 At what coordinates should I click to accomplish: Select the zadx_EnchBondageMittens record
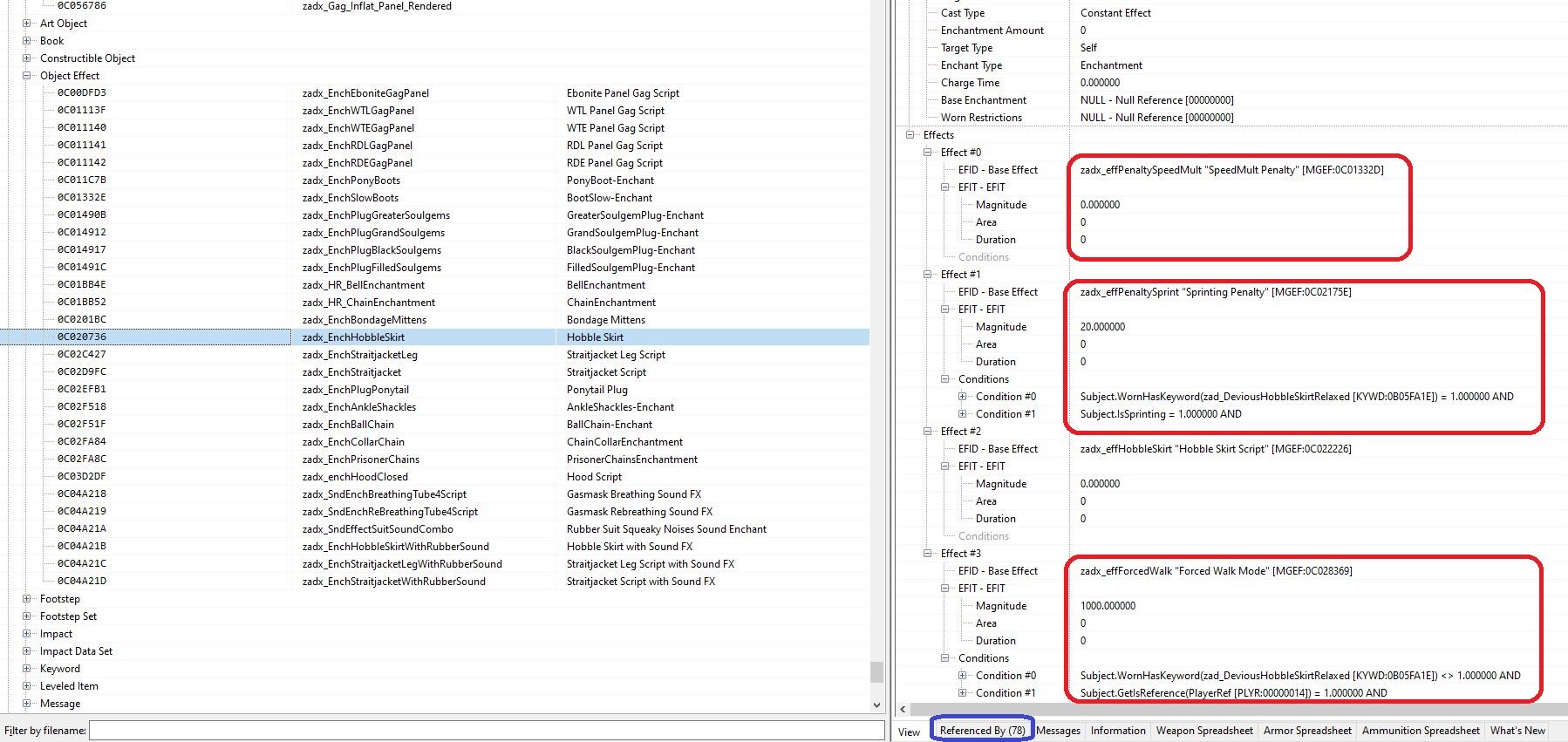click(x=434, y=320)
